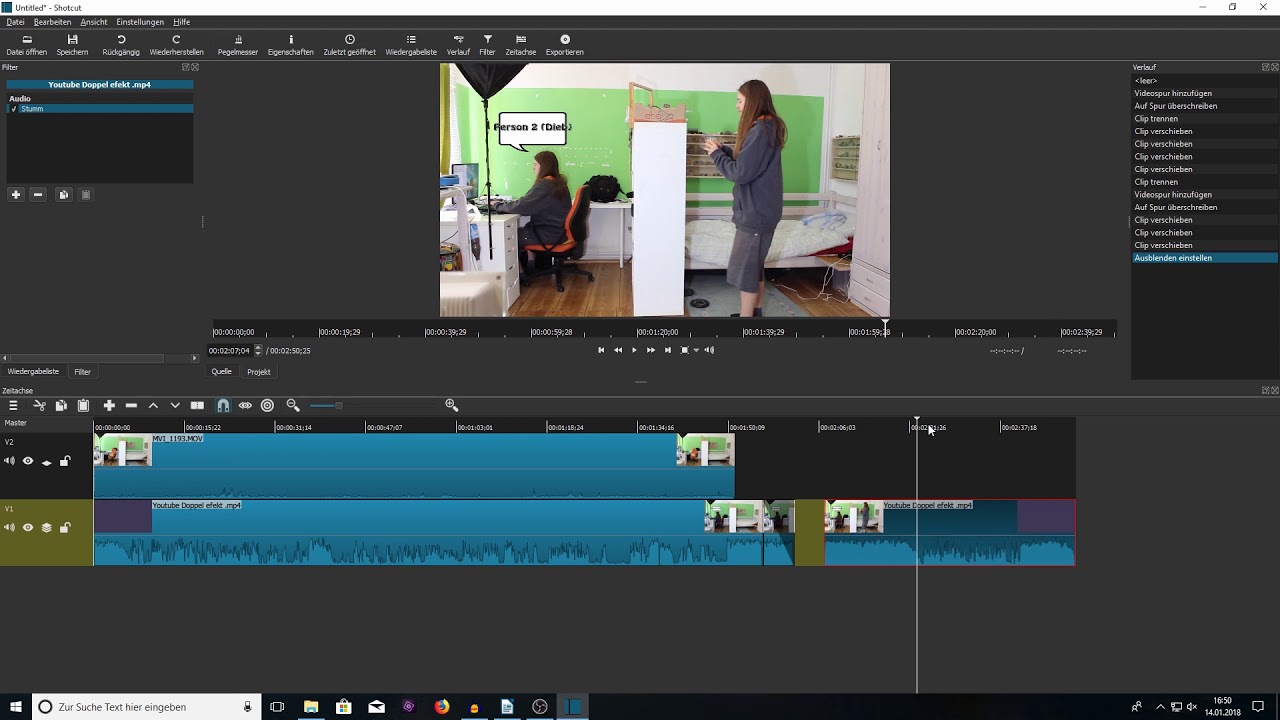Click the paste filters icon

click(85, 195)
